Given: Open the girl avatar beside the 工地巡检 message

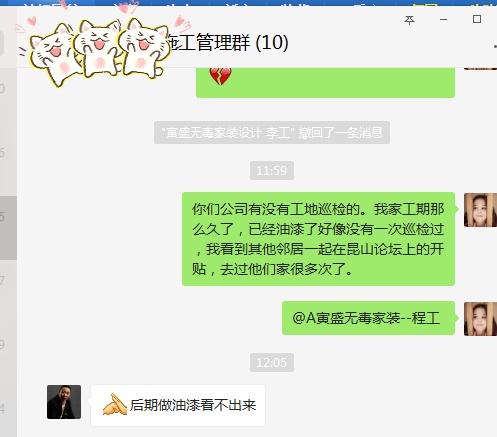Looking at the screenshot, I should [480, 210].
